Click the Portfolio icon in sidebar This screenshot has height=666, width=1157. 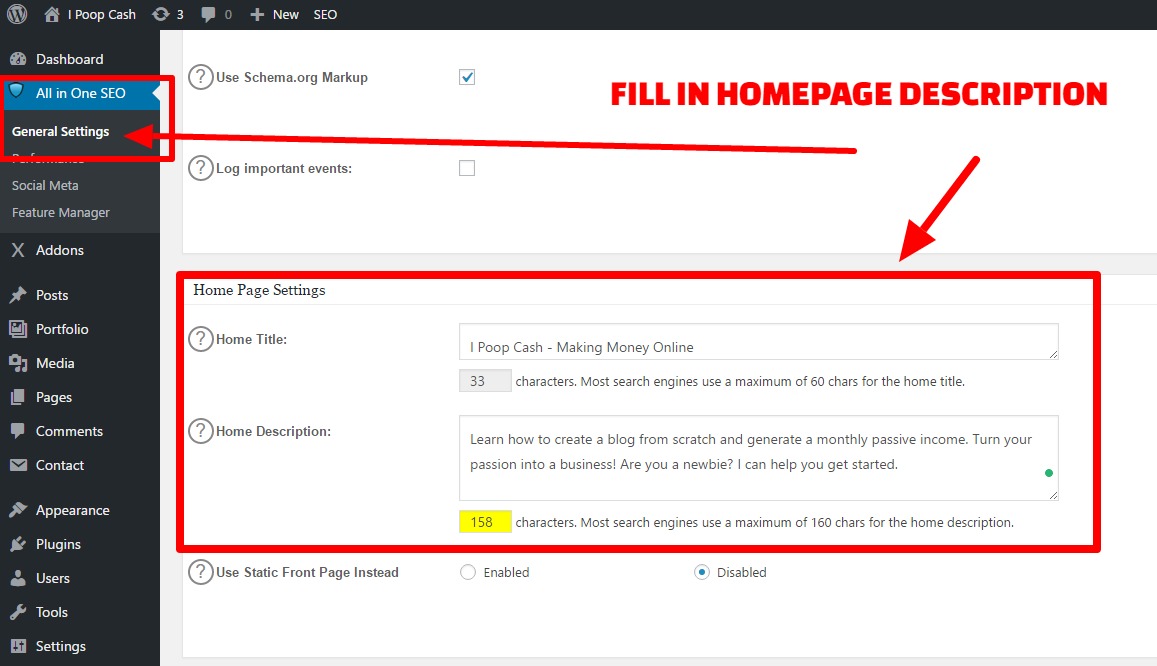pos(18,329)
